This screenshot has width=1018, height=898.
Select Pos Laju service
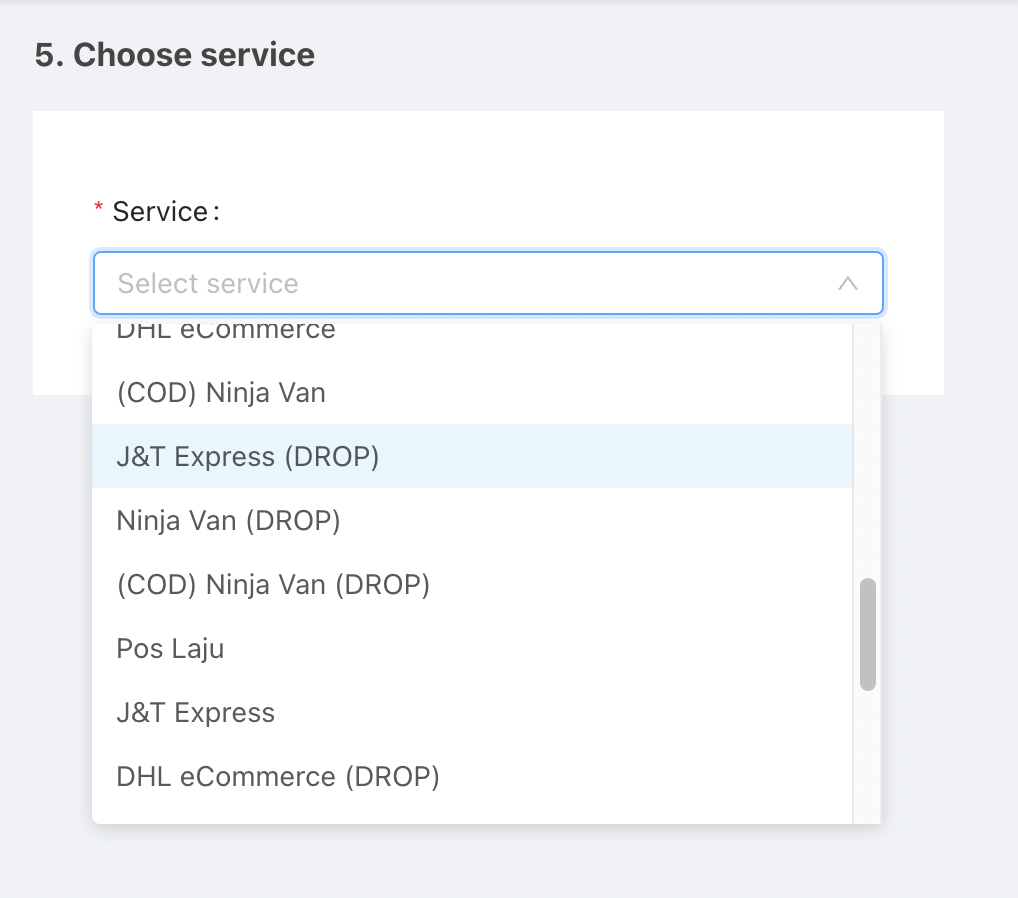[472, 648]
